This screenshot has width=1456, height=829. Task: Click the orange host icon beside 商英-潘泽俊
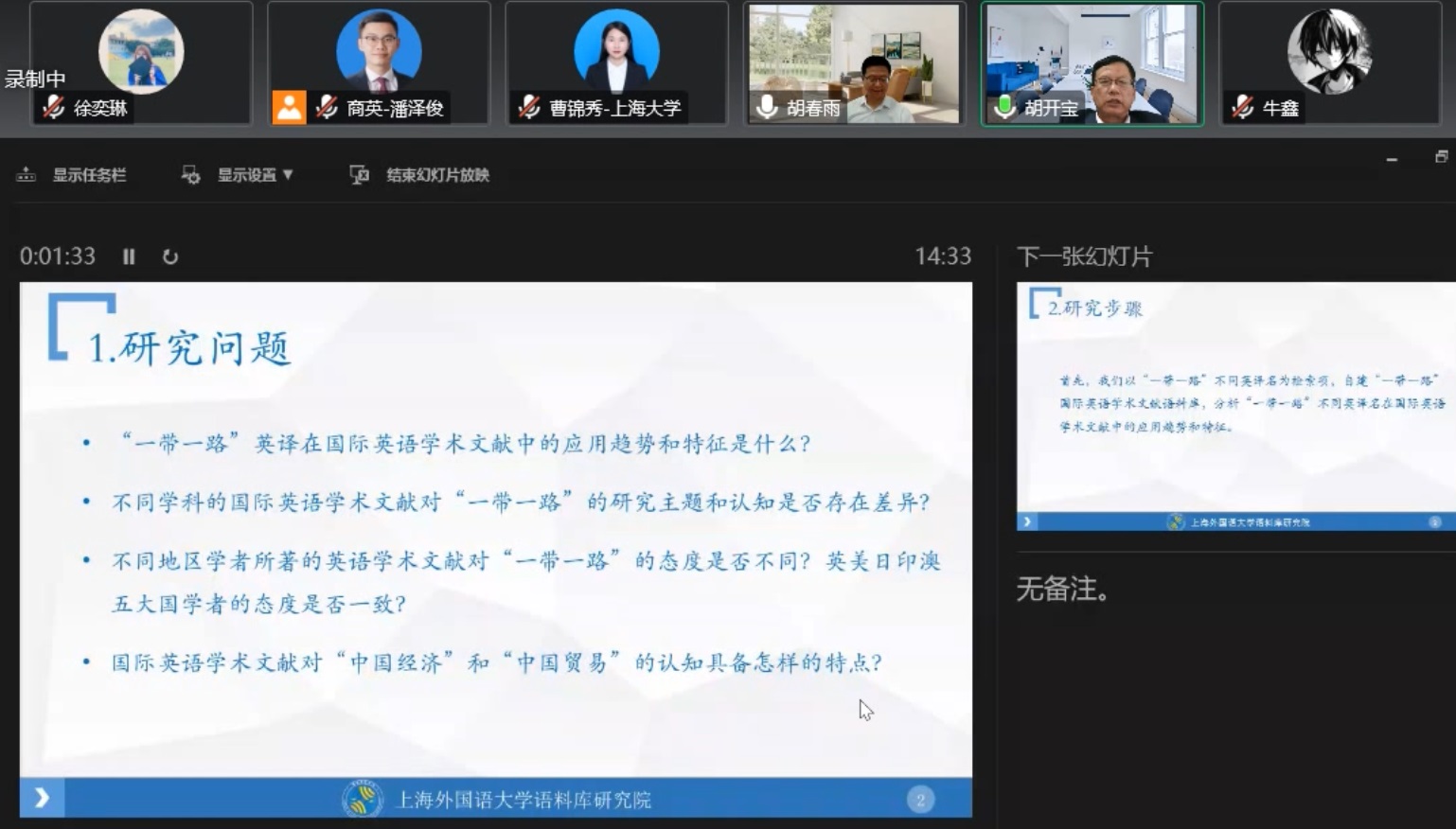coord(289,108)
